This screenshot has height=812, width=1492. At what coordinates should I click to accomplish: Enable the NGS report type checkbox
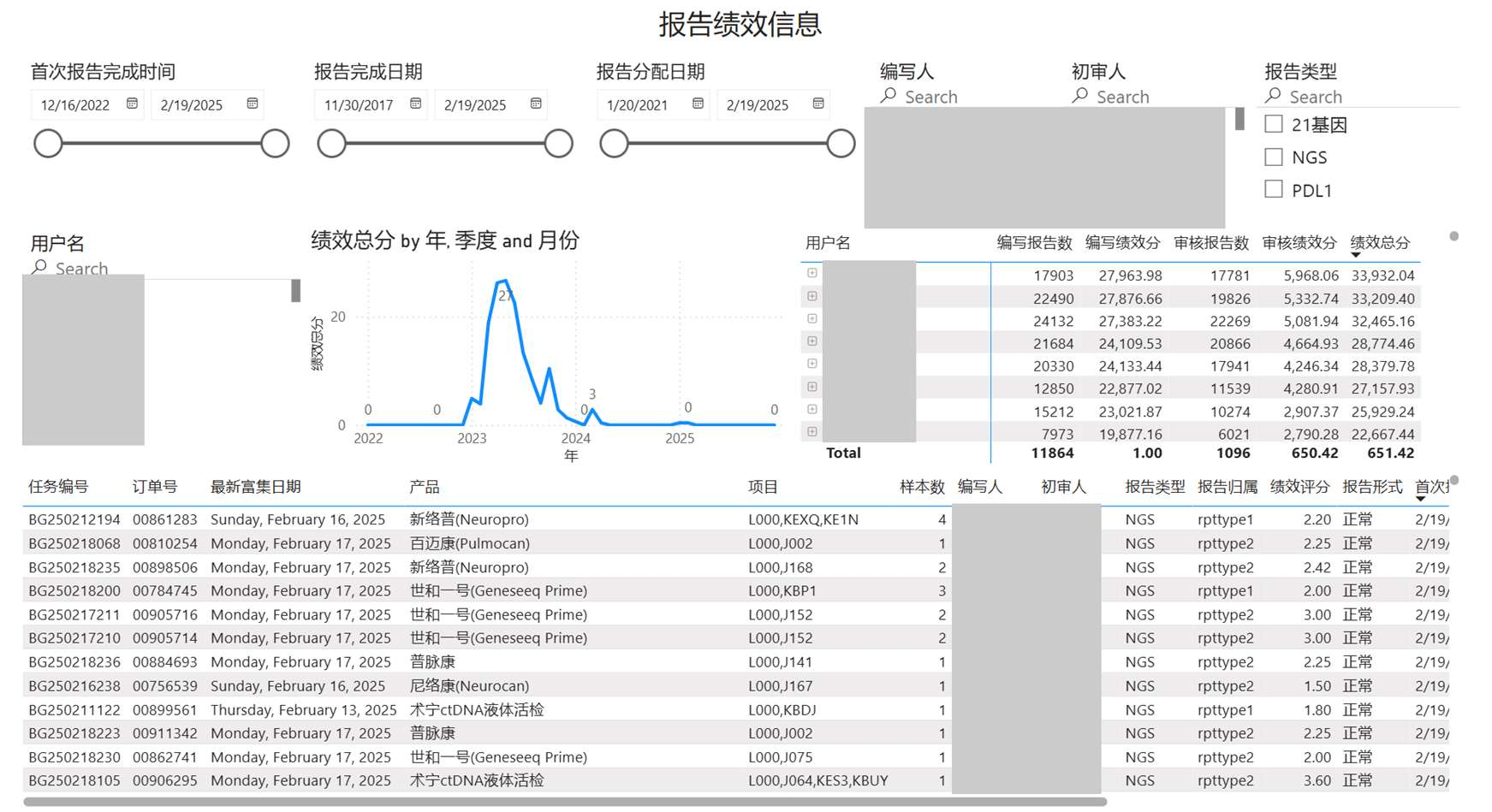click(x=1274, y=157)
